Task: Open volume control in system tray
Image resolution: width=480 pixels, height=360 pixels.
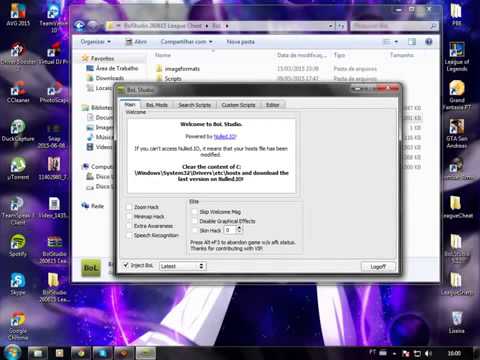Action: click(428, 353)
